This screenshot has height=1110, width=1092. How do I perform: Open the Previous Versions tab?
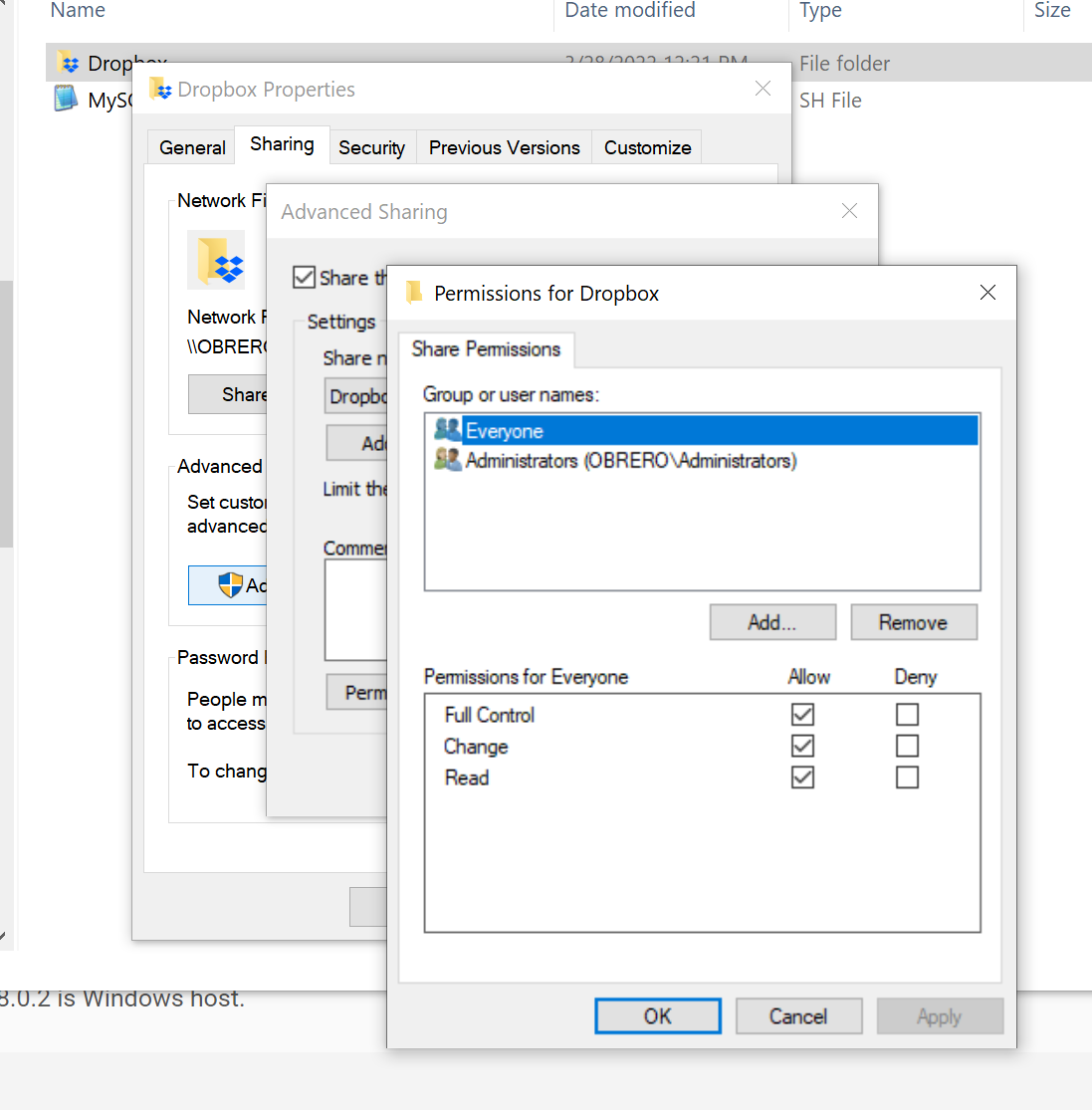tap(504, 147)
